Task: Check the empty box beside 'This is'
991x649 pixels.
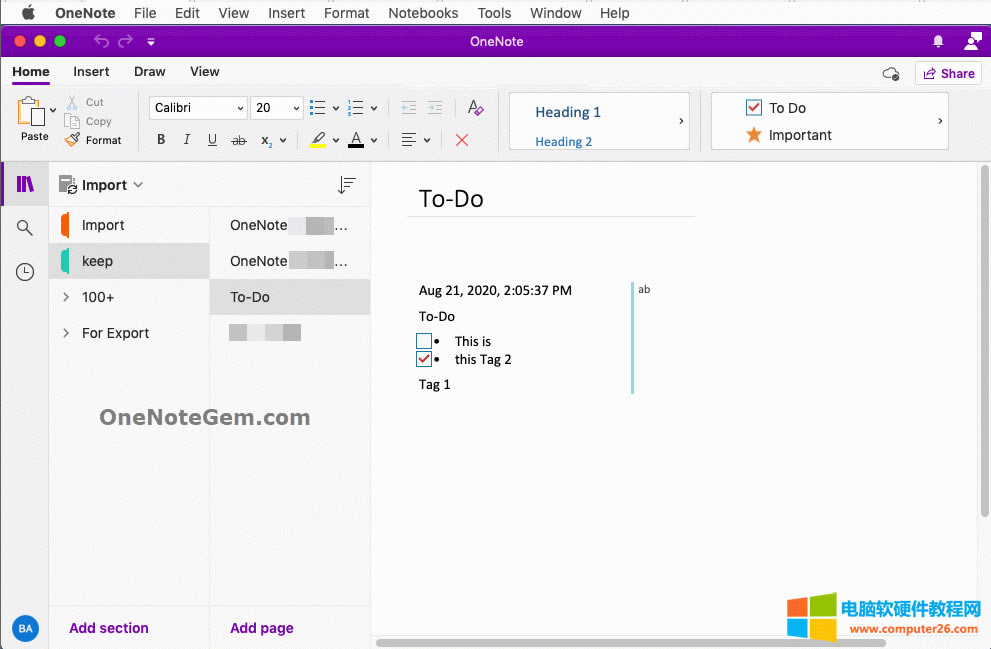Action: 424,341
